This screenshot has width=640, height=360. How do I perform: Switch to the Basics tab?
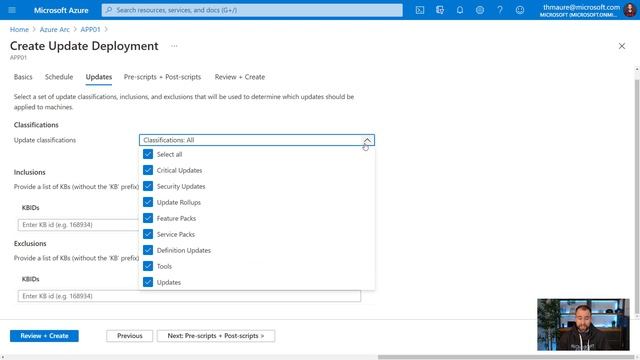pos(23,77)
